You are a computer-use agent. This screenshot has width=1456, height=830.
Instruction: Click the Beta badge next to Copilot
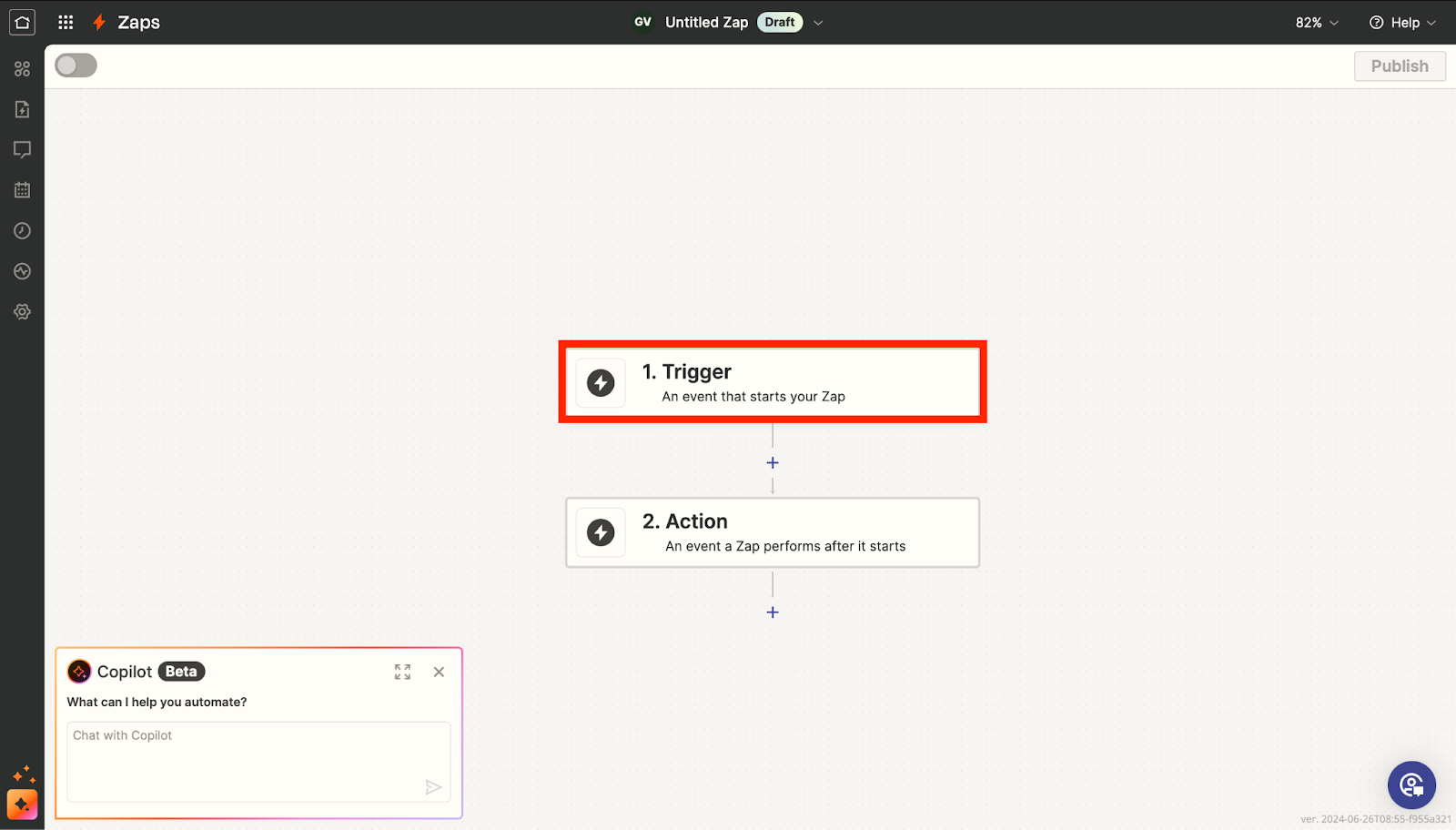tap(181, 672)
